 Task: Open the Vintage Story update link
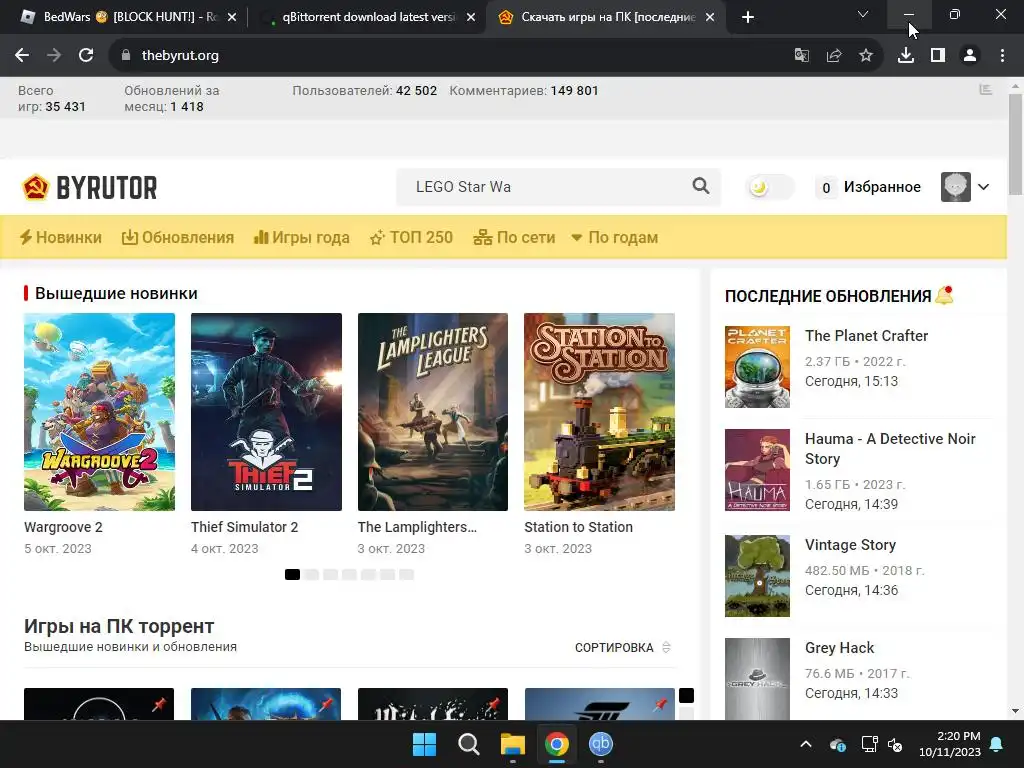850,545
